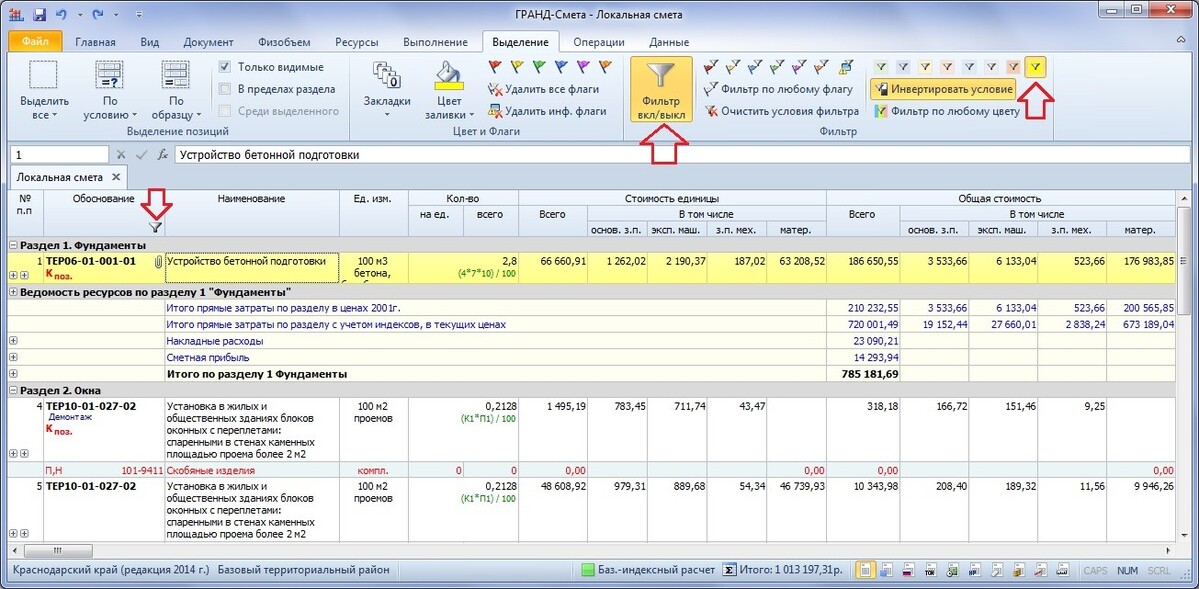This screenshot has height=589, width=1199.
Task: Click the green Баз.-индексный расчет indicator
Action: [x=587, y=570]
